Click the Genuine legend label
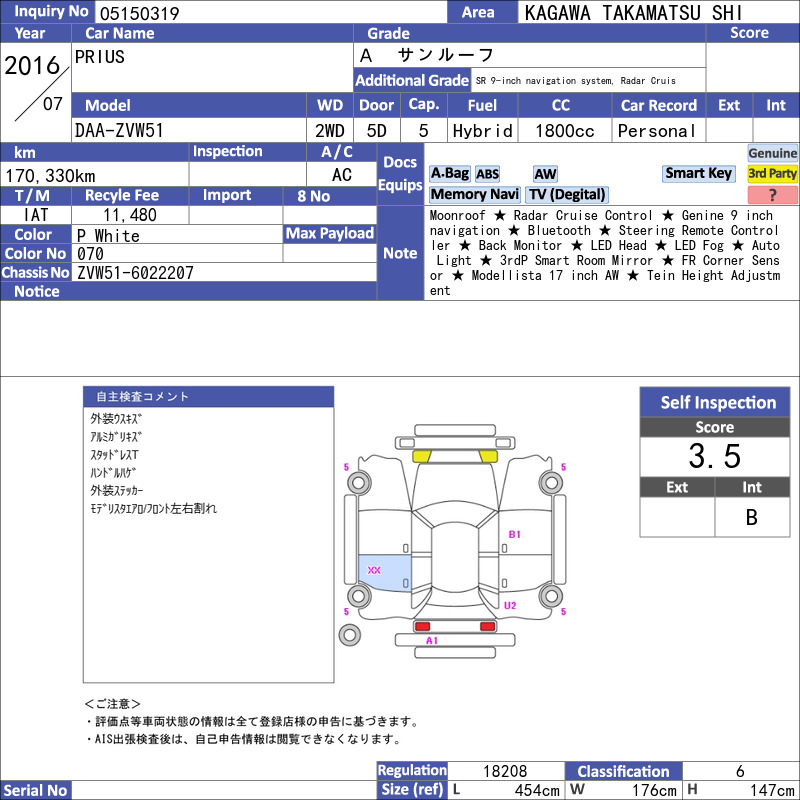Image resolution: width=800 pixels, height=800 pixels. 772,154
